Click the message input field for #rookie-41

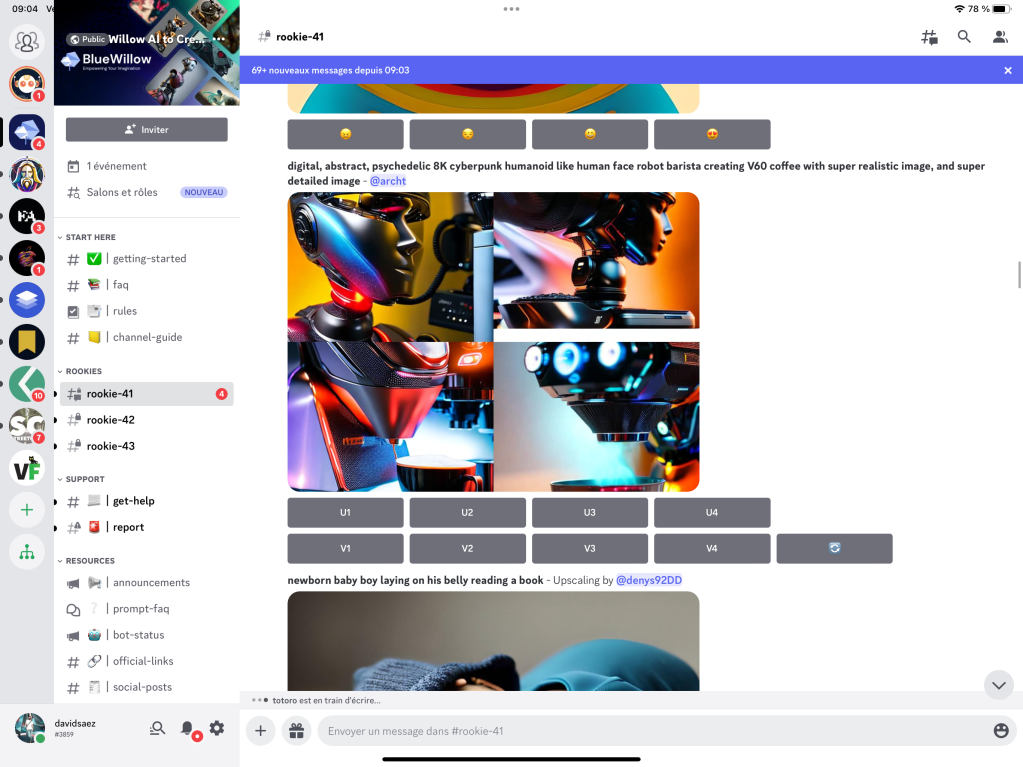point(650,731)
